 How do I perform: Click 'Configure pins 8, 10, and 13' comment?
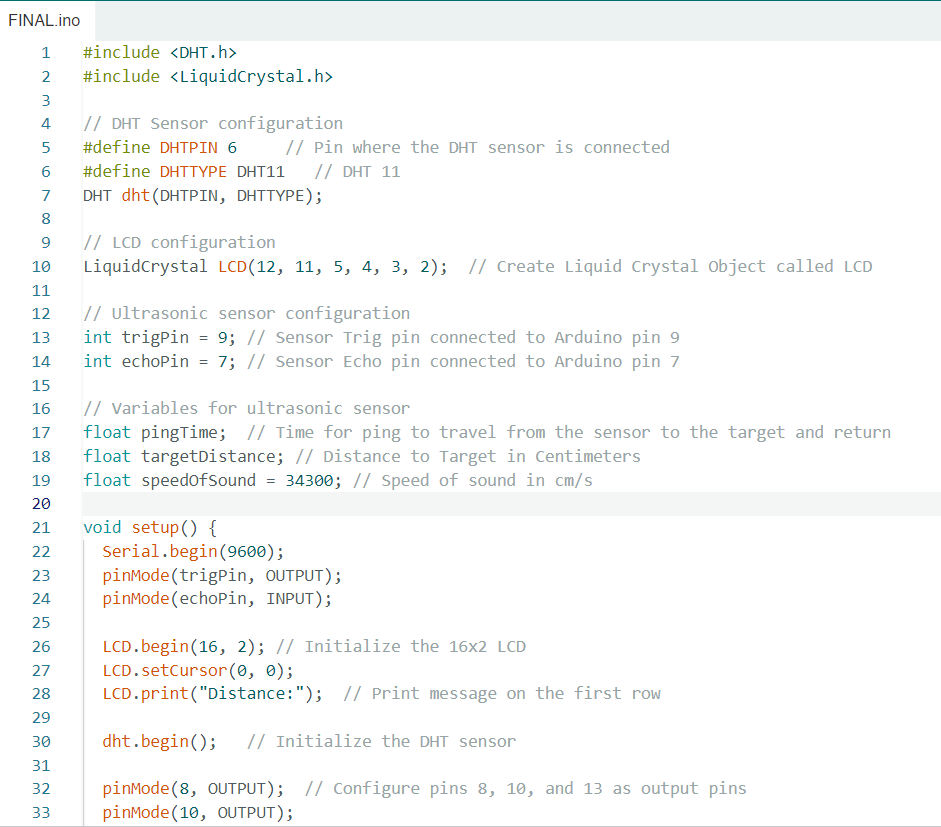pos(467,789)
